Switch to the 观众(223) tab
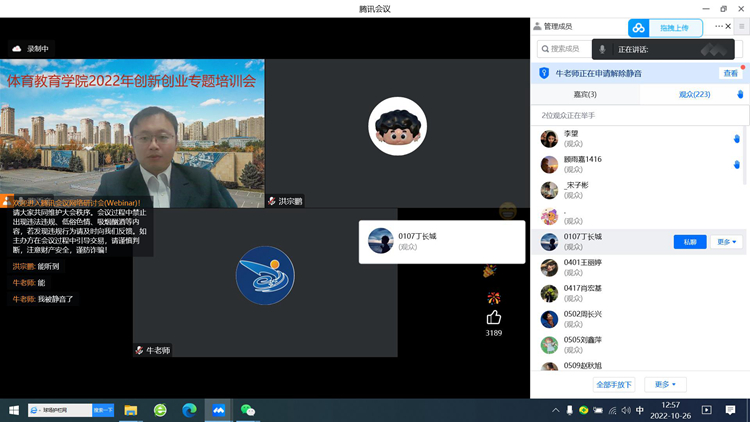 coord(693,94)
